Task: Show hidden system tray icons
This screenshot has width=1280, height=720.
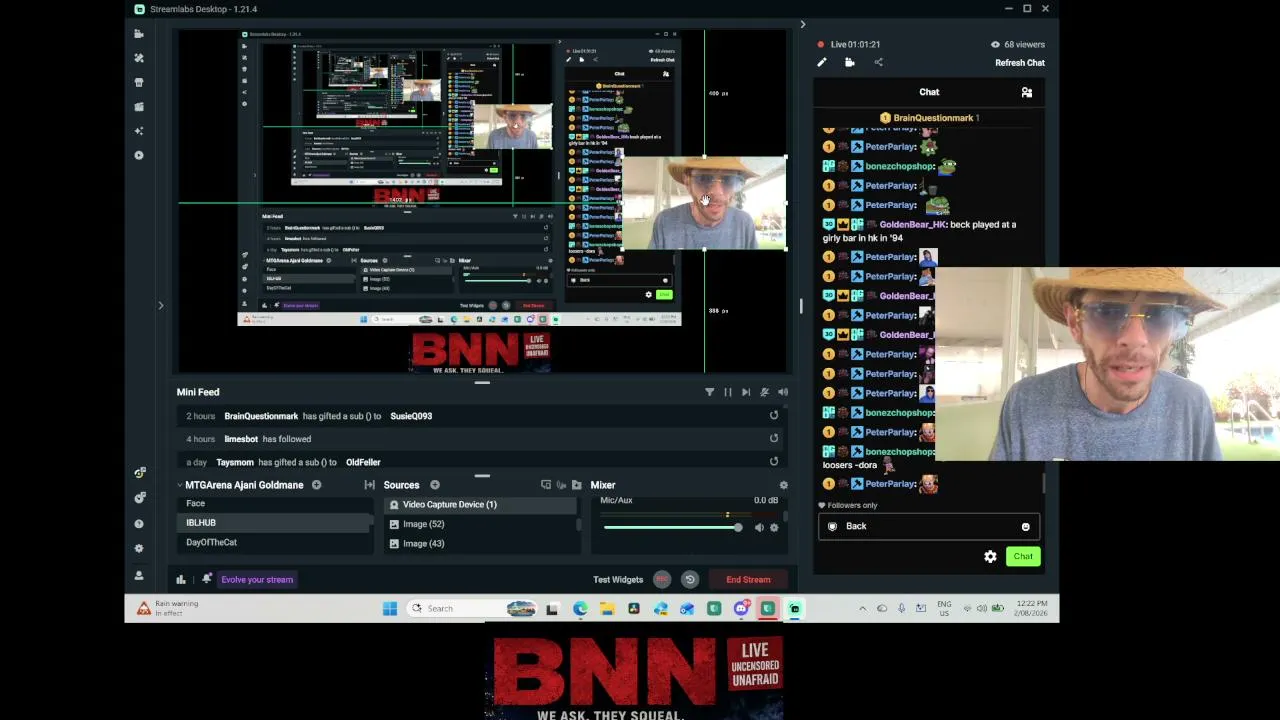Action: [x=862, y=608]
